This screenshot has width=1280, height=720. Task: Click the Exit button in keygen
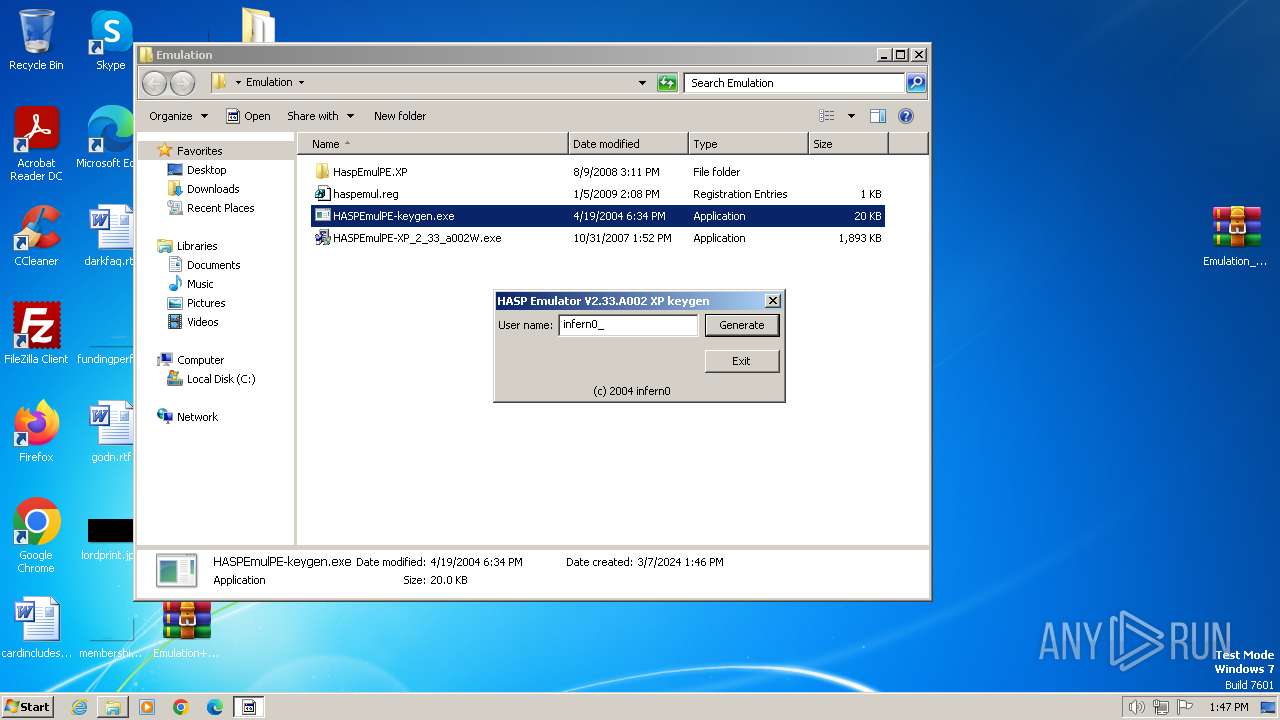[x=741, y=361]
